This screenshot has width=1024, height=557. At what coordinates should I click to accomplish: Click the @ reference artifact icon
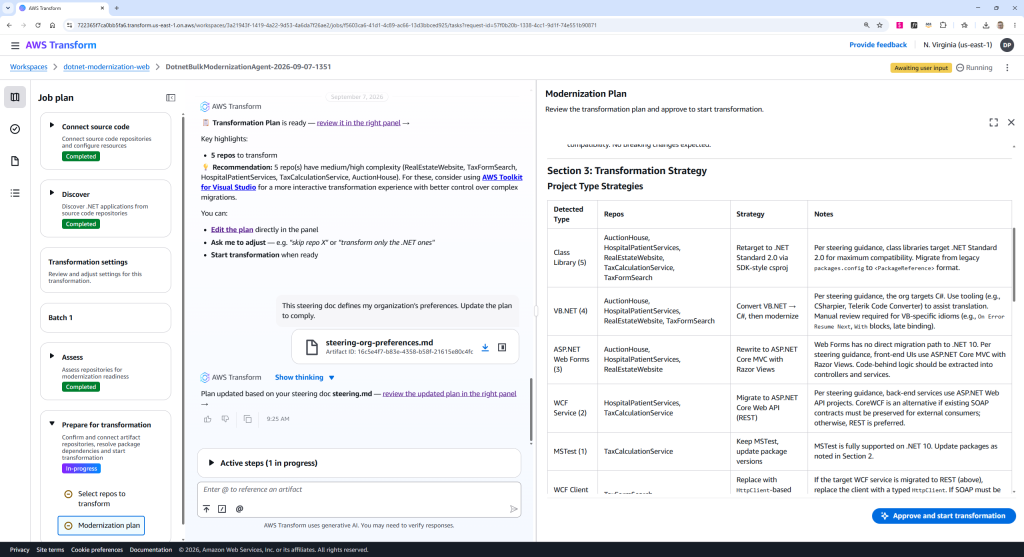coord(239,509)
